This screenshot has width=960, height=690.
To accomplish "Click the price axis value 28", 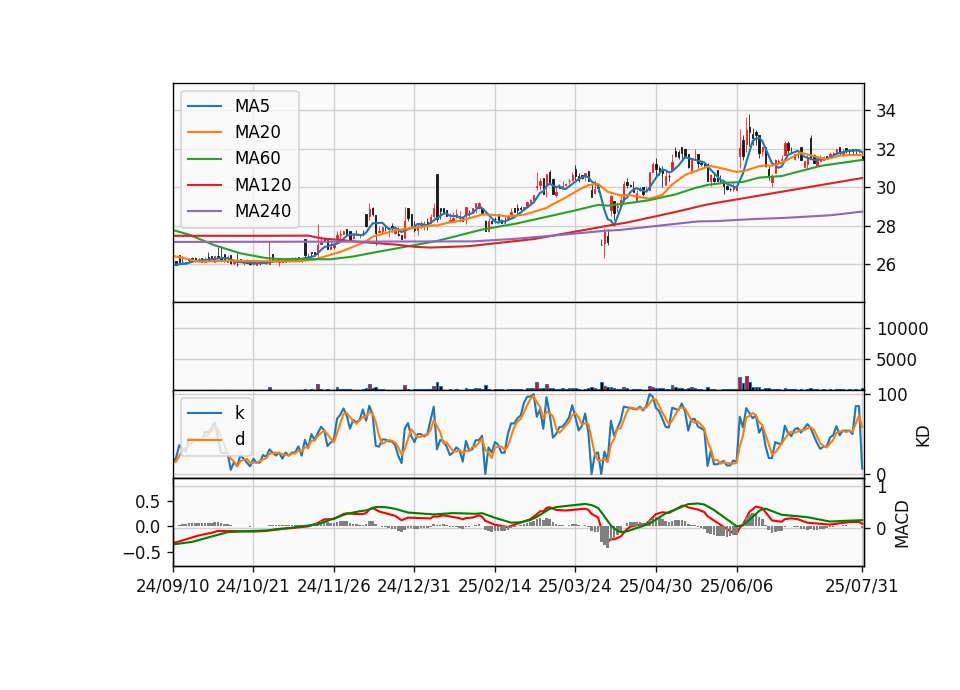I will 886,227.
